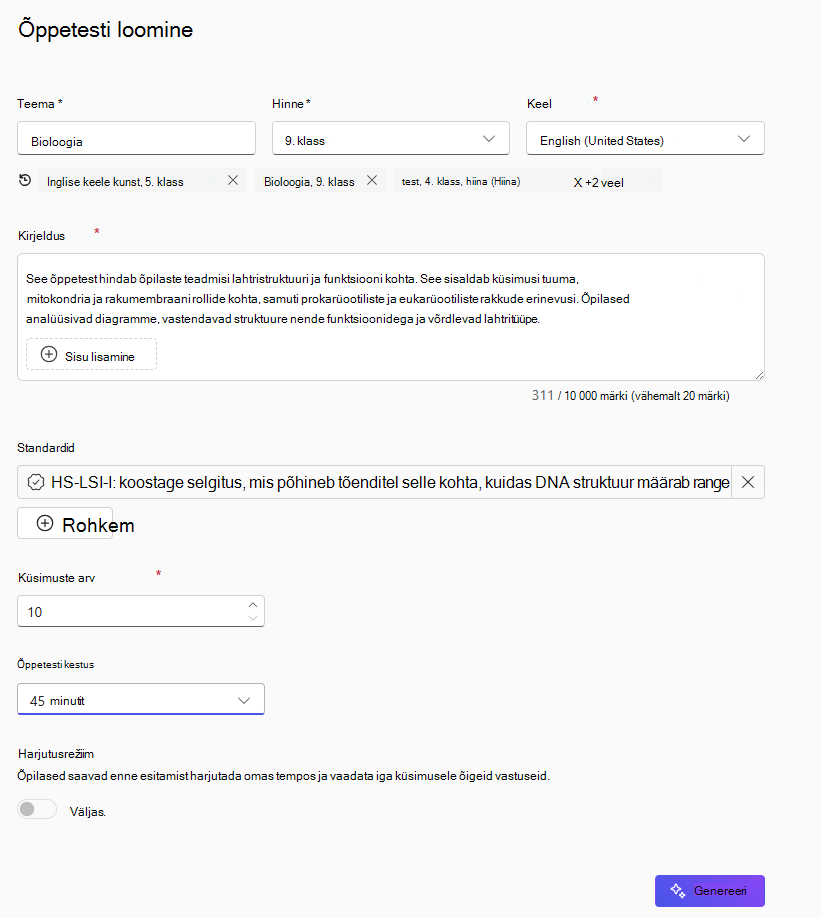Click the 'Rohkem' add standards button
The width and height of the screenshot is (821, 918).
pos(65,523)
